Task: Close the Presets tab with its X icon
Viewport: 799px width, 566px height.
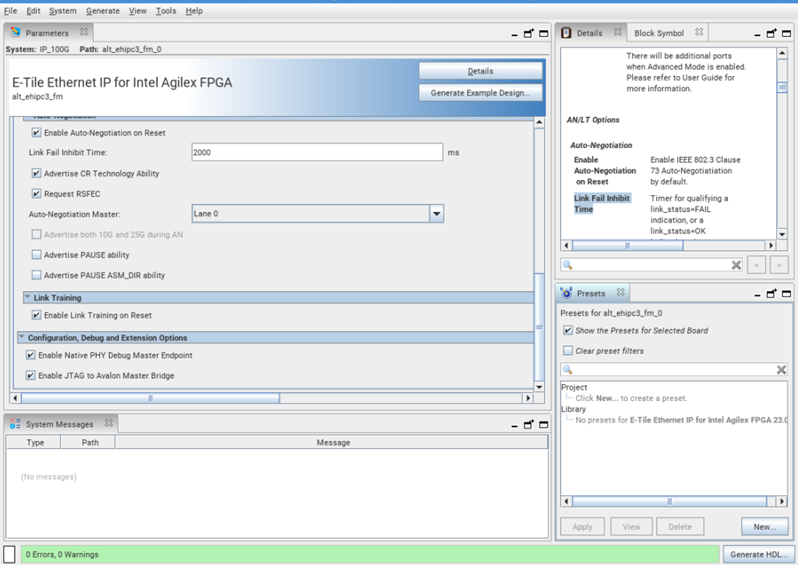Action: click(x=620, y=292)
